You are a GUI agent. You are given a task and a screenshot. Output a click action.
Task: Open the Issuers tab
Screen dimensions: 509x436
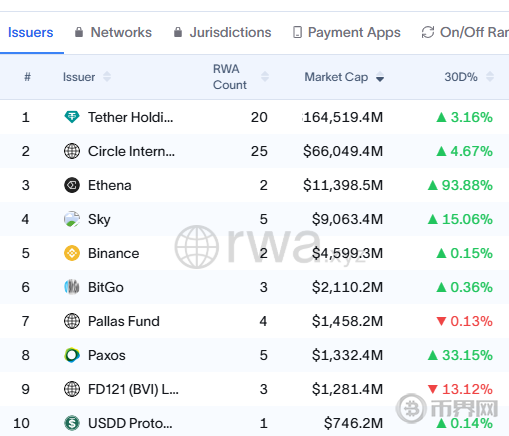pos(30,33)
